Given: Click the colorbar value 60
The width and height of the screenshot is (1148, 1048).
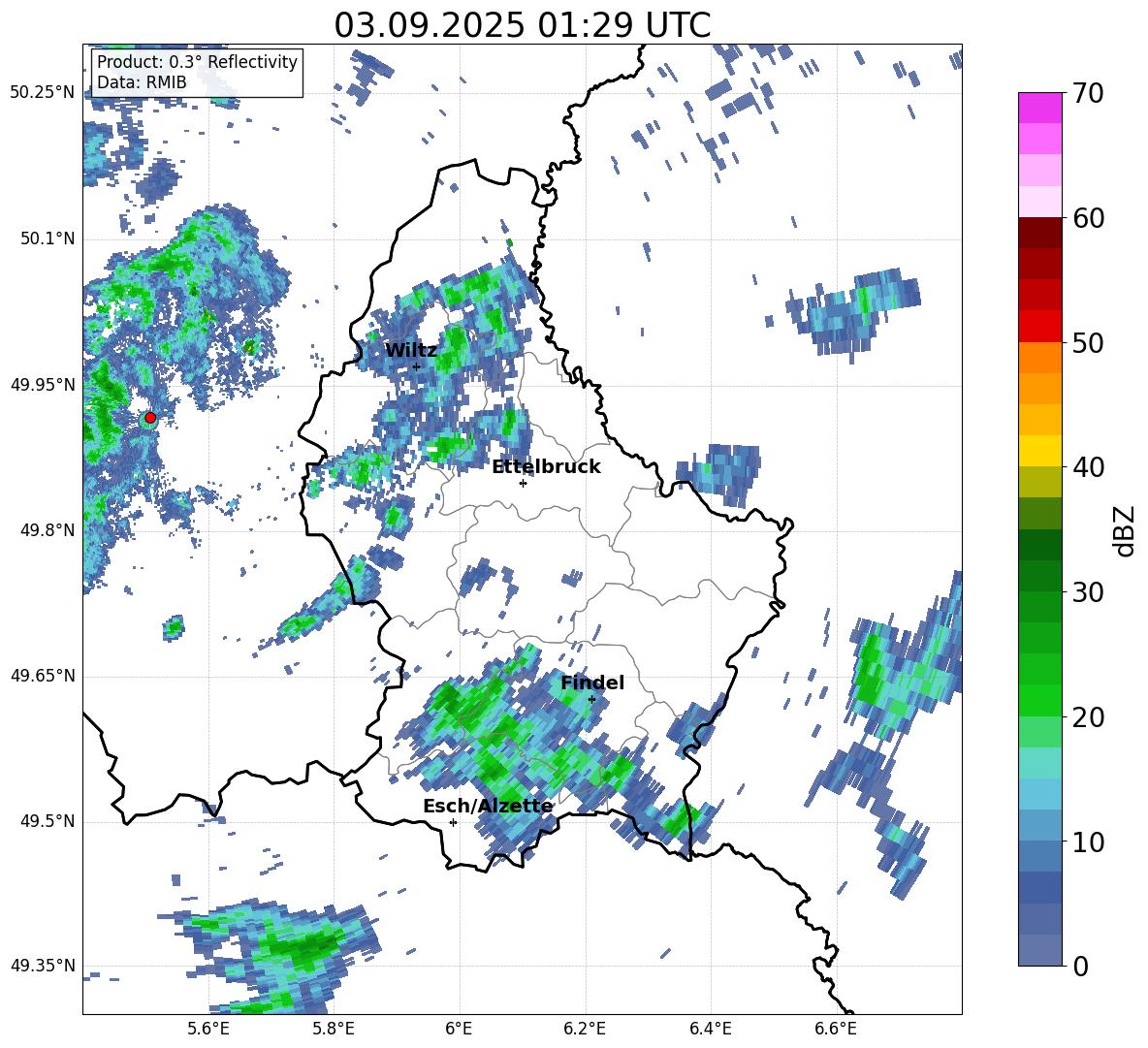Looking at the screenshot, I should click(1088, 218).
